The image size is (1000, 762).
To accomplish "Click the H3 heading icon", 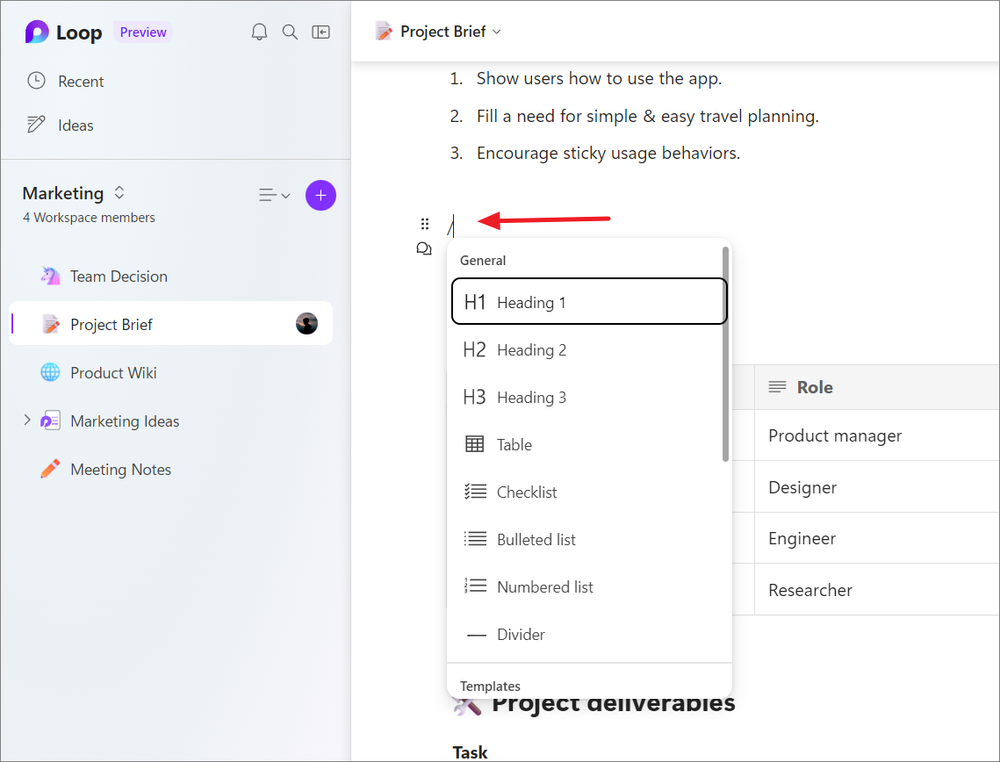I will pos(475,397).
